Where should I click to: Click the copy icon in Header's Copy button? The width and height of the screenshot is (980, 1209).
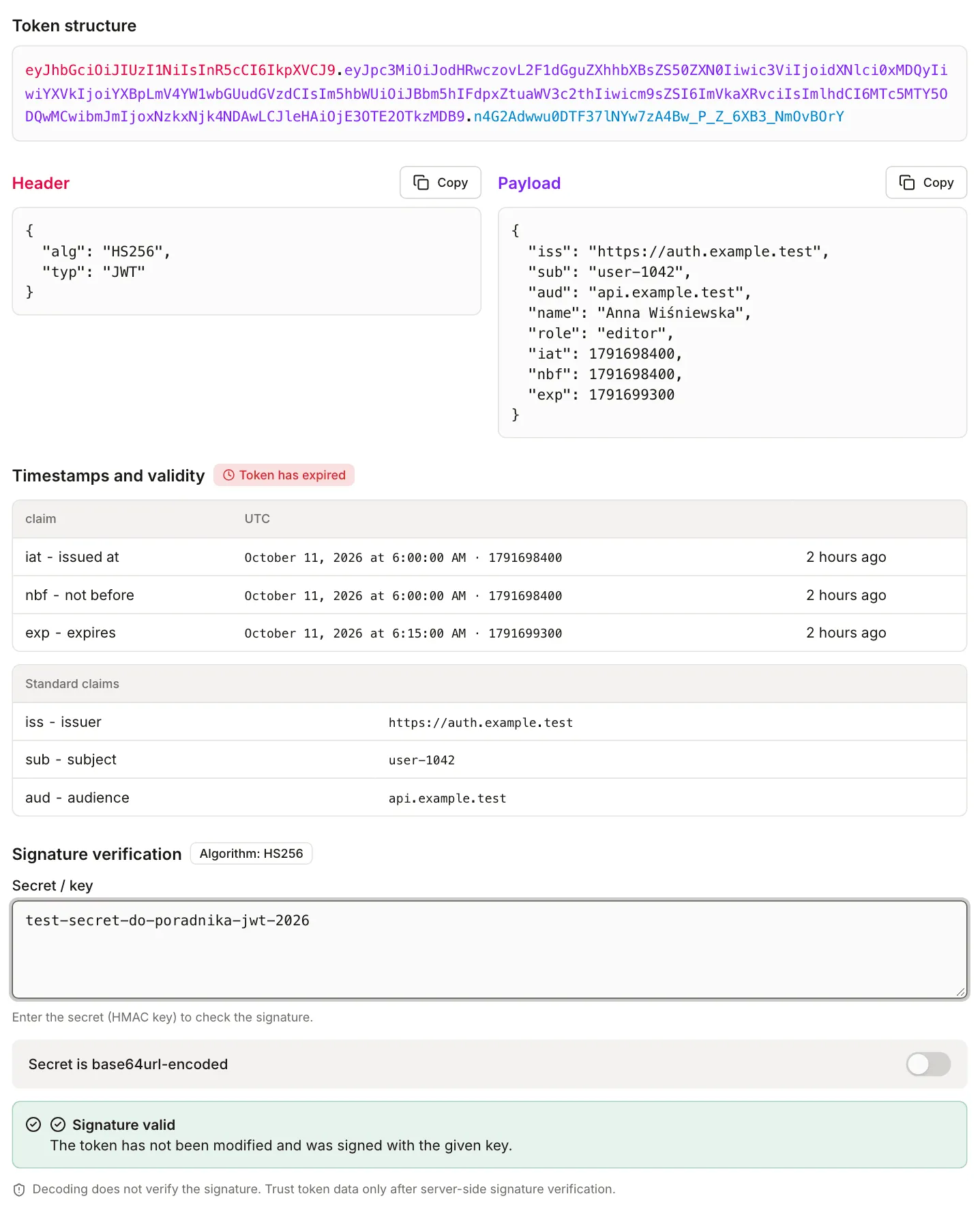[421, 183]
